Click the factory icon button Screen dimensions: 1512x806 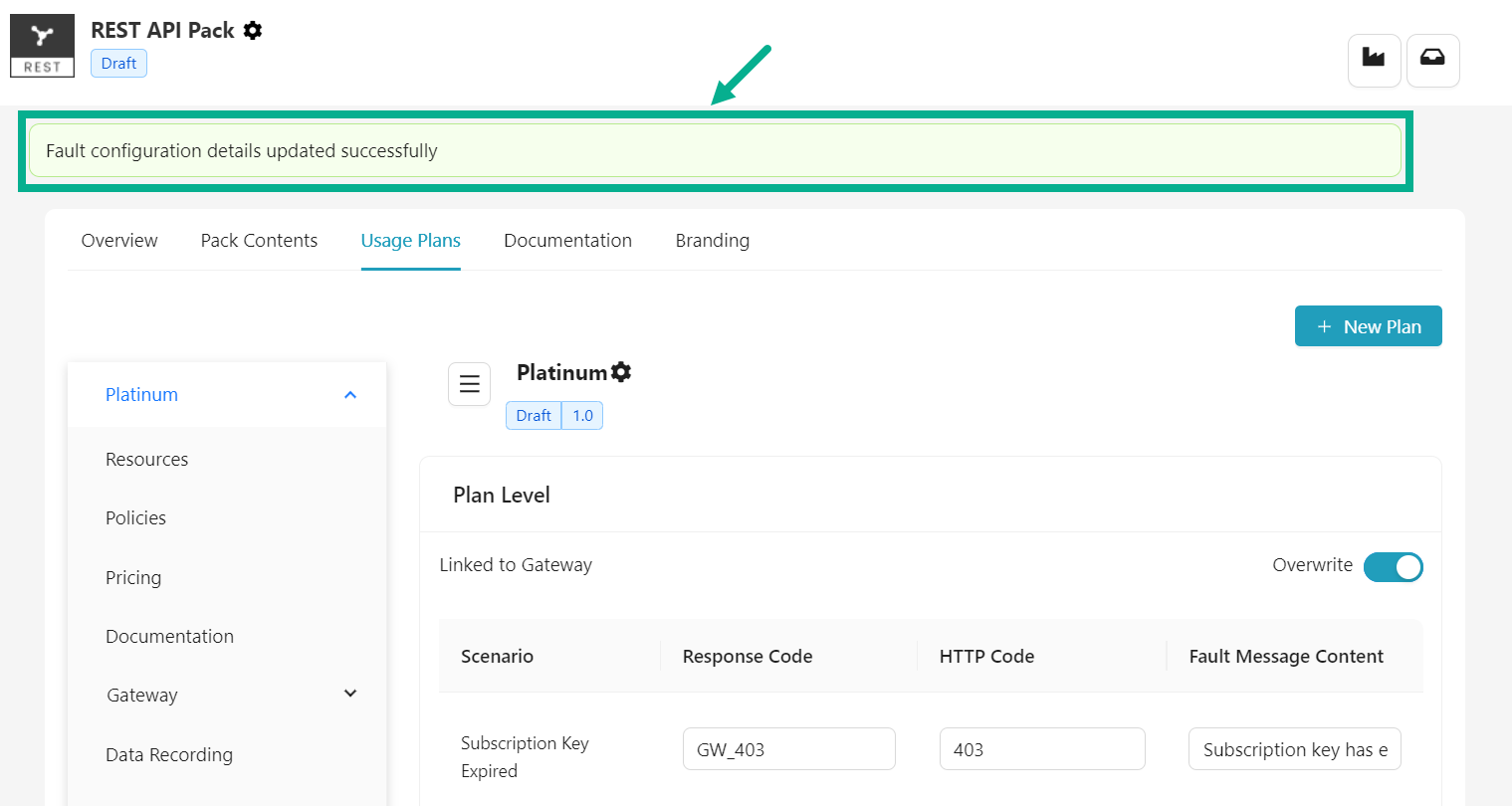(1374, 60)
